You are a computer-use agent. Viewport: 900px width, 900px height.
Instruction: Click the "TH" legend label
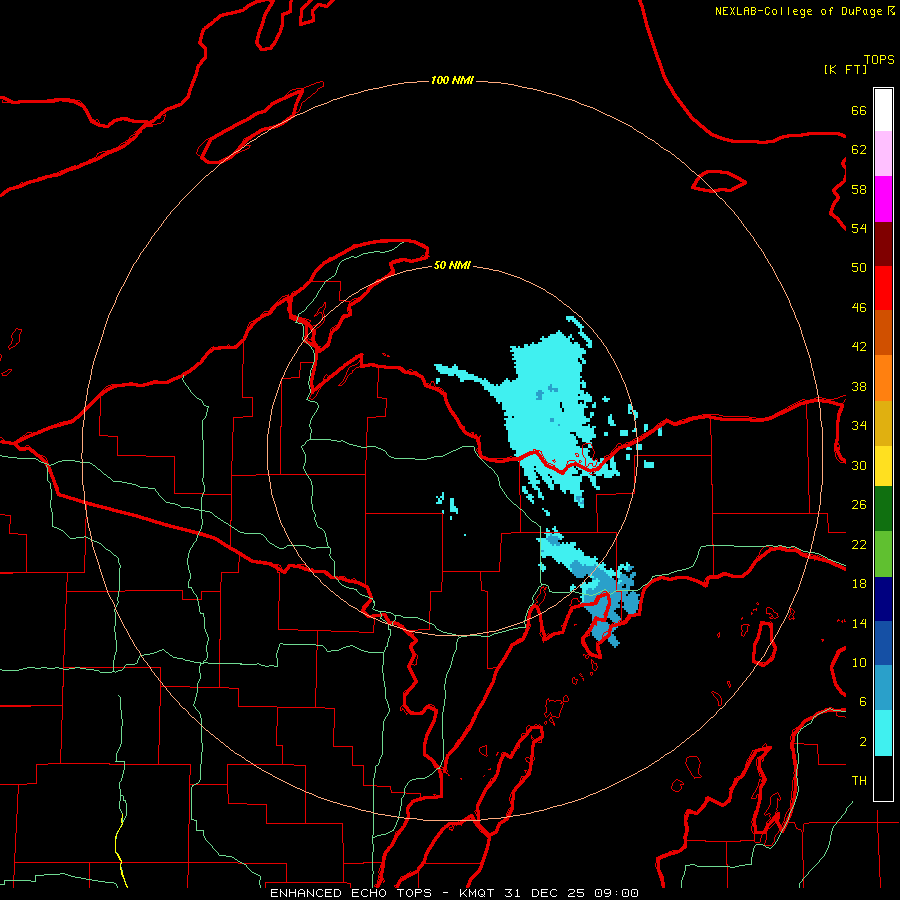point(859,781)
